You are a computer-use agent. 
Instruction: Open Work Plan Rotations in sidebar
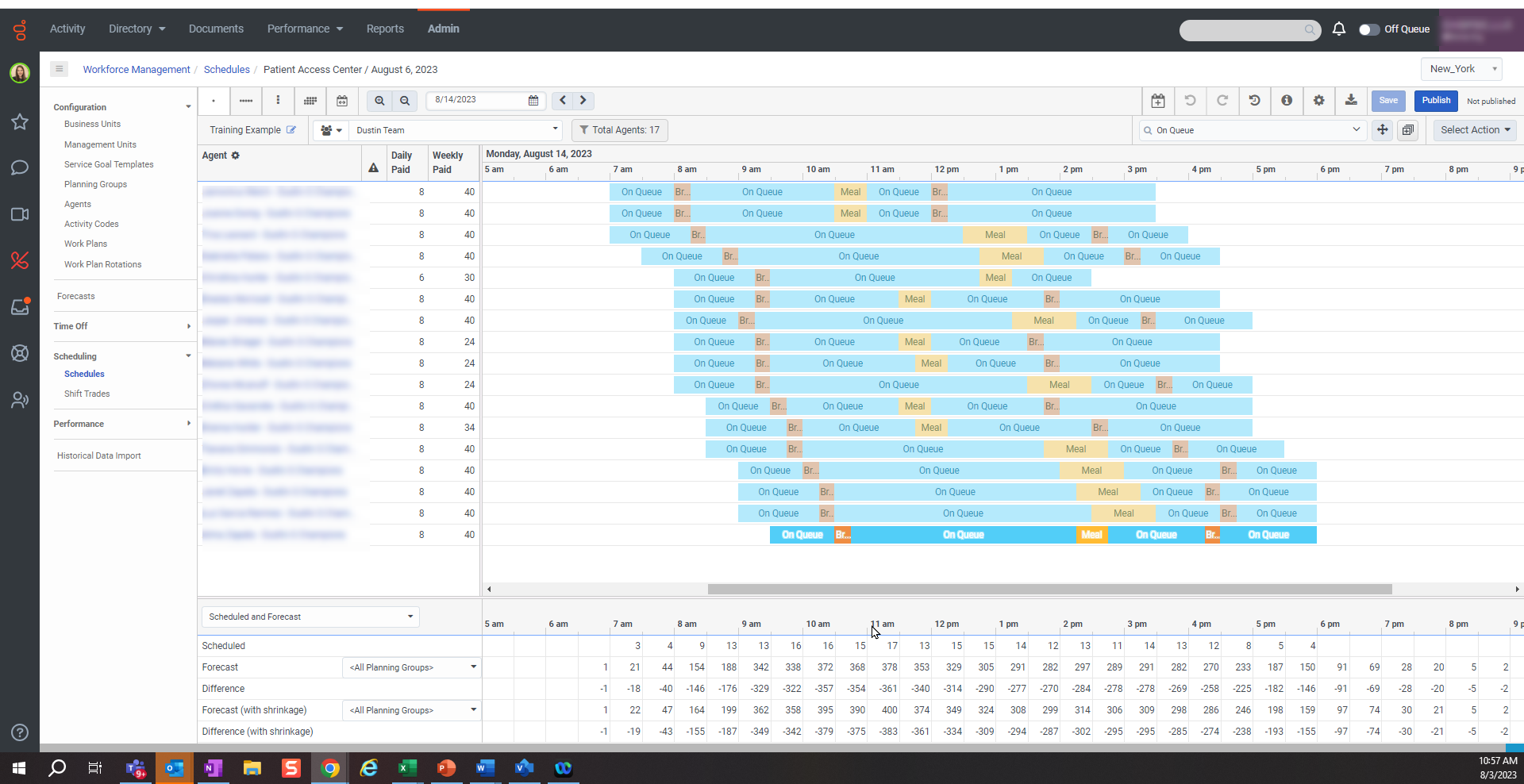coord(102,264)
